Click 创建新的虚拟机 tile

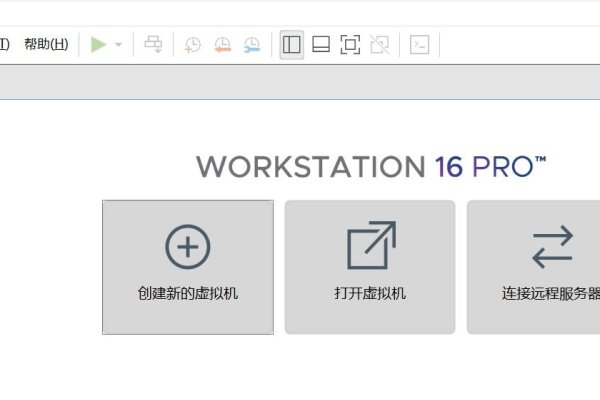tap(188, 267)
